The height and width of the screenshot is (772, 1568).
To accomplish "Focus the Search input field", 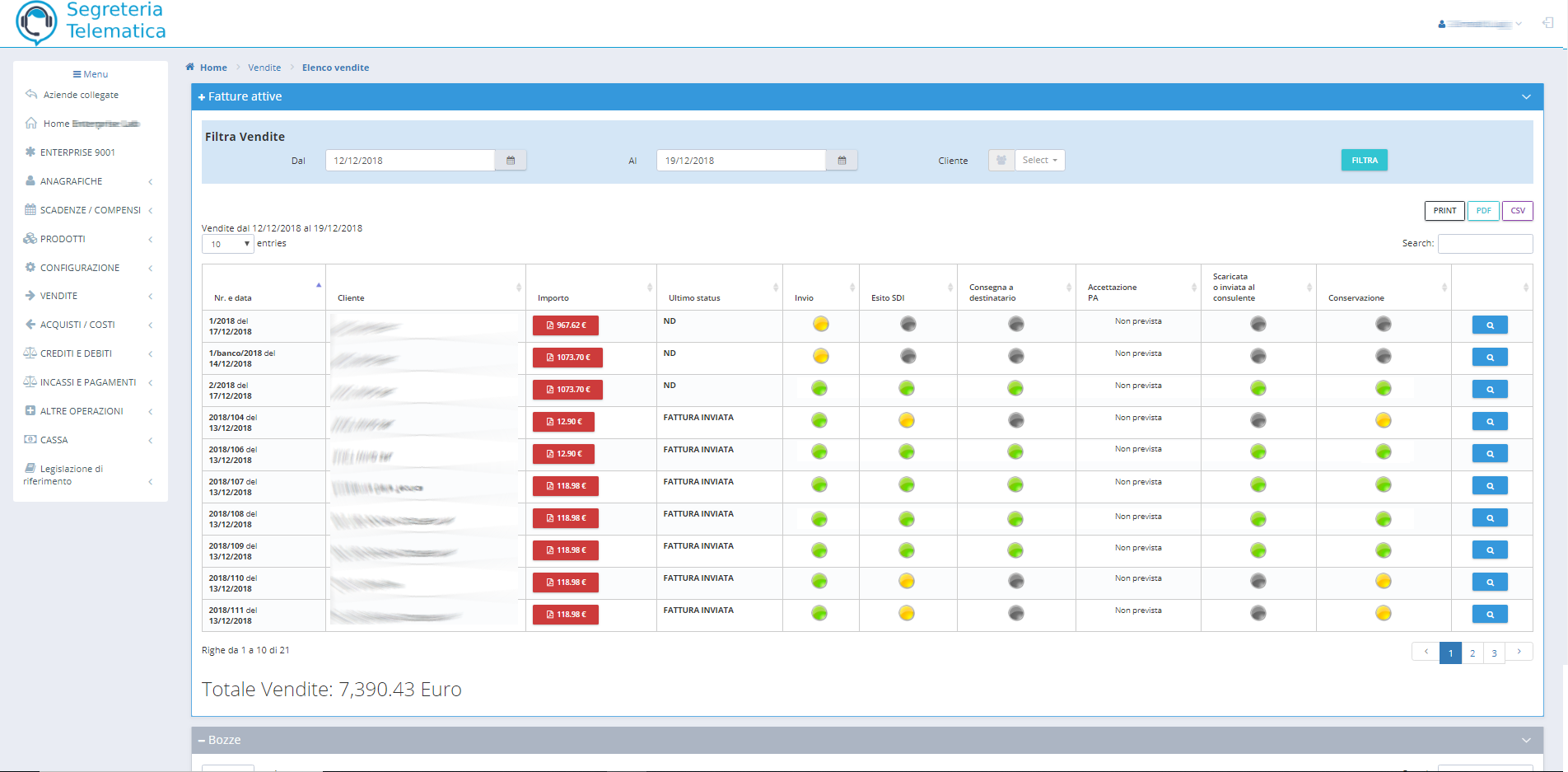I will (1485, 244).
